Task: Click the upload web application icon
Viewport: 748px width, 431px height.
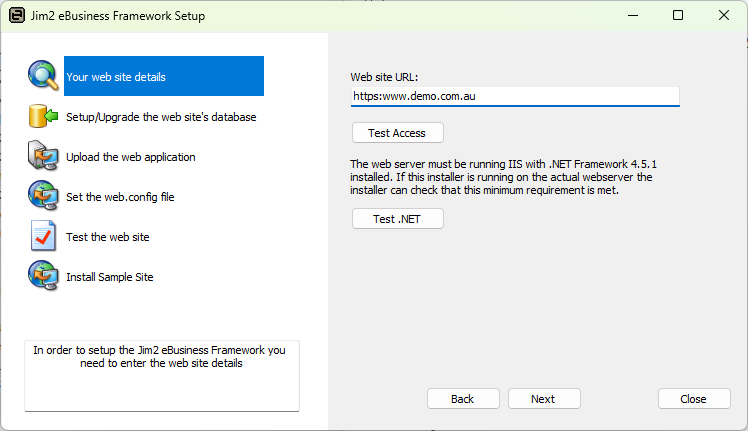Action: point(43,156)
